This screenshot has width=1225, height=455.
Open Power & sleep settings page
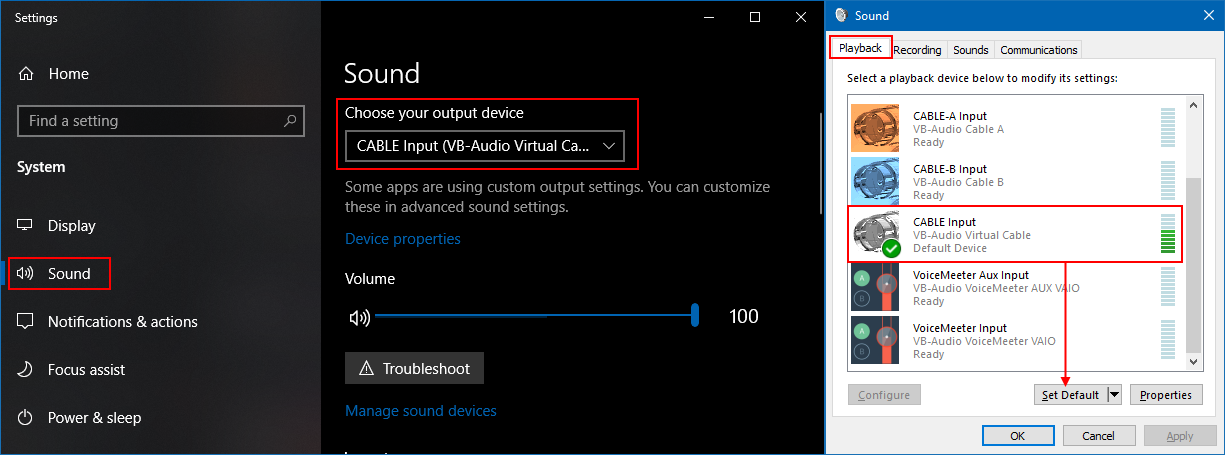click(x=160, y=418)
